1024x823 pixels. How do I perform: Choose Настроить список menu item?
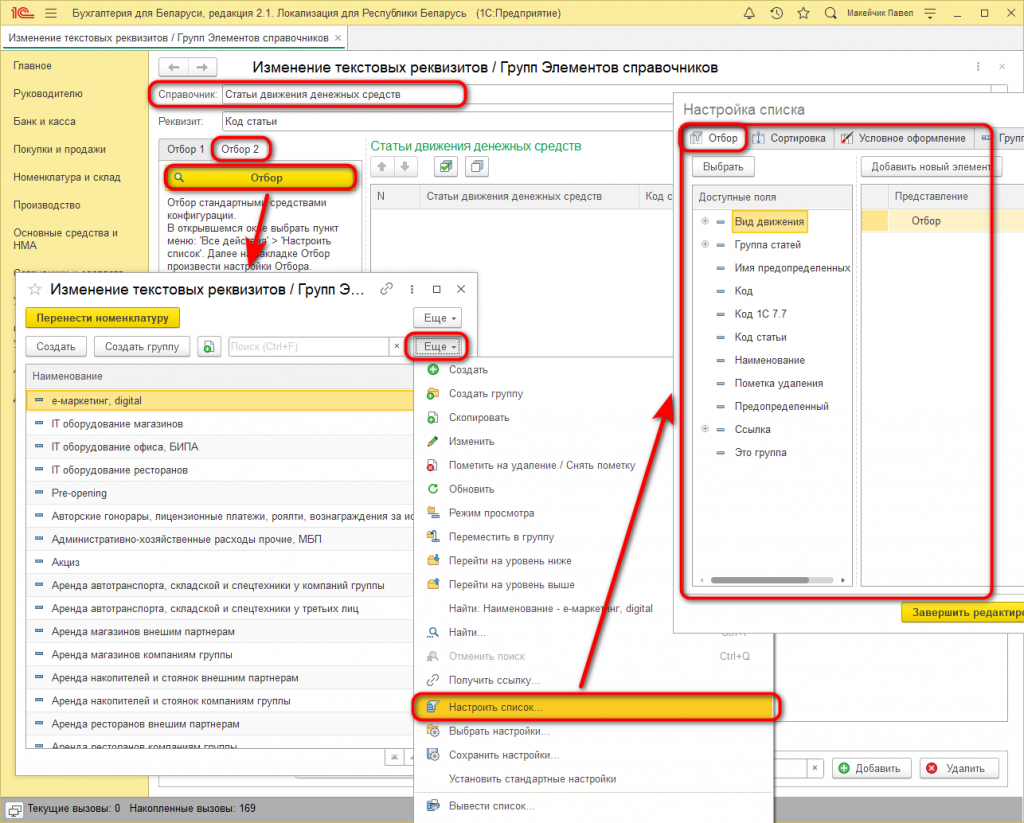(x=594, y=707)
